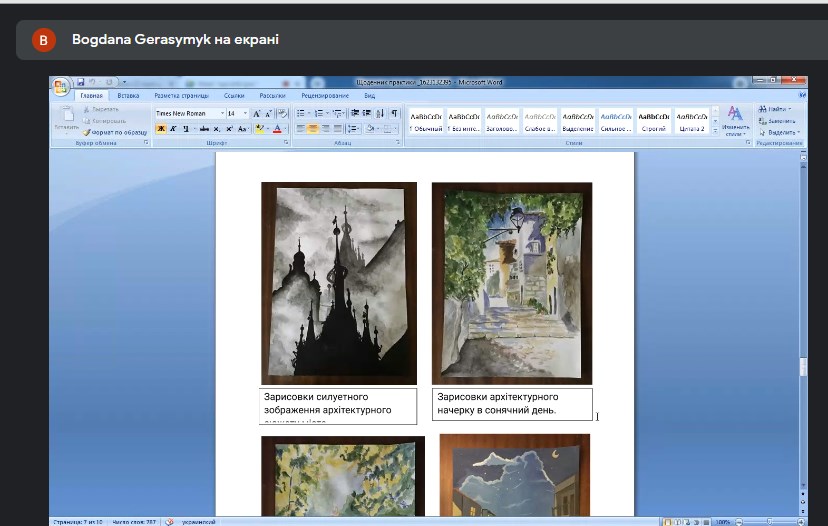The width and height of the screenshot is (828, 526).
Task: Clear formatting with the eraser icon
Action: click(x=283, y=114)
